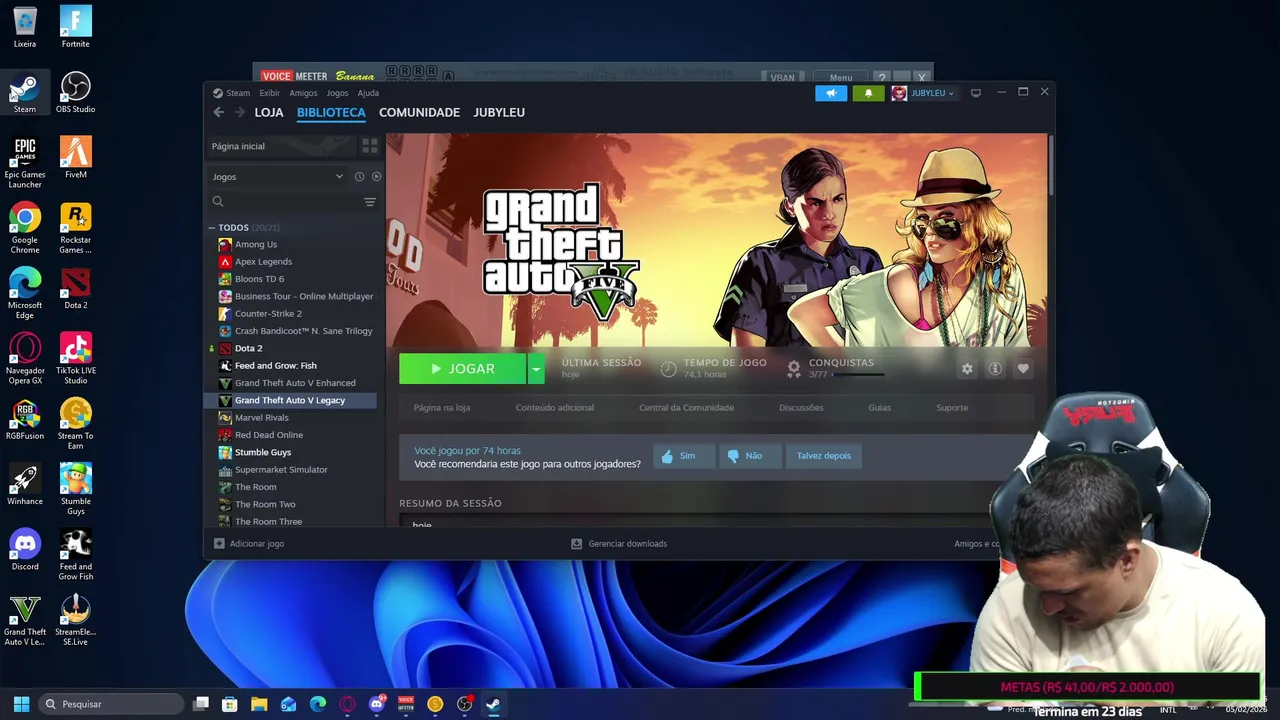Open the FiveM desktop shortcut
The image size is (1280, 720).
(x=75, y=157)
